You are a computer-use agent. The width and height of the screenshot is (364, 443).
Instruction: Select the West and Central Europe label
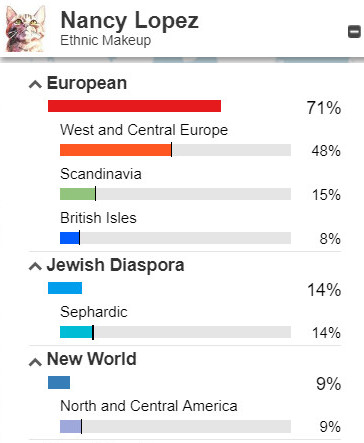point(144,130)
